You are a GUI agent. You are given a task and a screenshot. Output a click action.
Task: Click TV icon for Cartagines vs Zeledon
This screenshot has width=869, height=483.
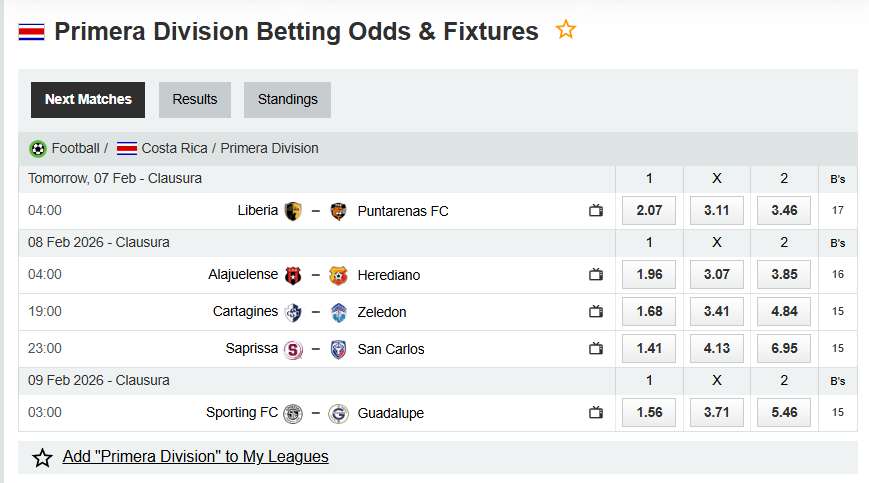(x=596, y=312)
